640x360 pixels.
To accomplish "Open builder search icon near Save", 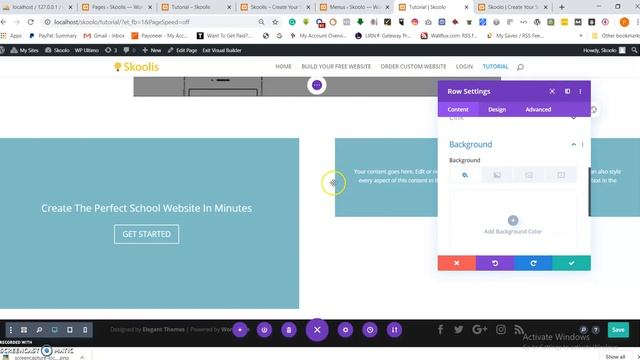I will click(x=583, y=330).
